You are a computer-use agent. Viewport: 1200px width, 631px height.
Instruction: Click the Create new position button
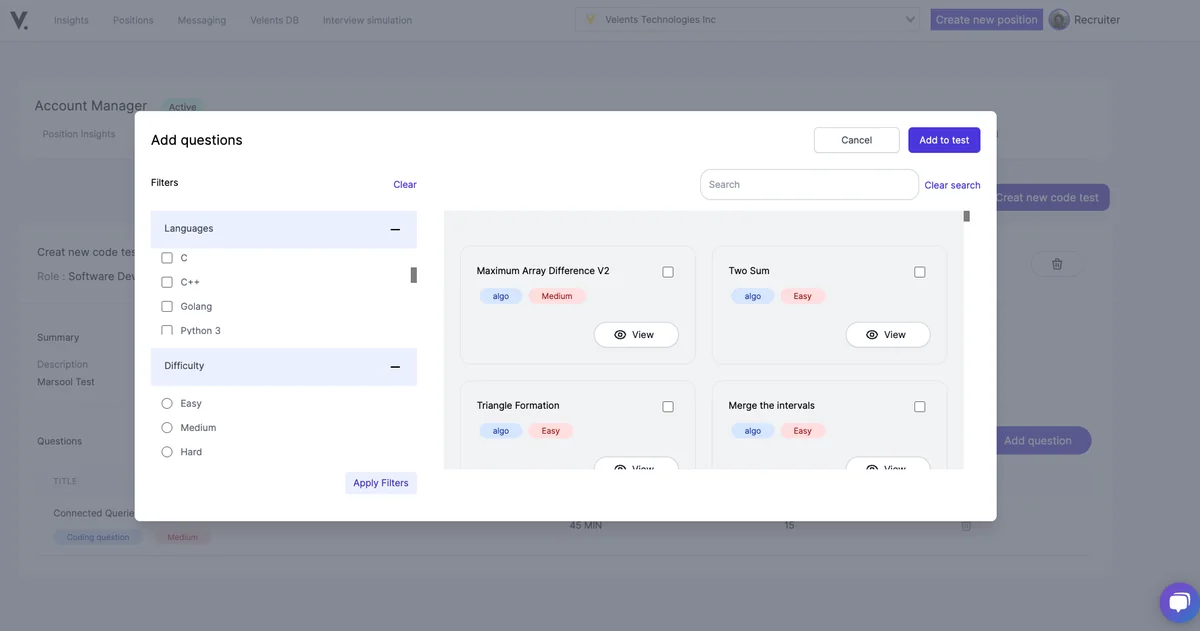[x=987, y=19]
